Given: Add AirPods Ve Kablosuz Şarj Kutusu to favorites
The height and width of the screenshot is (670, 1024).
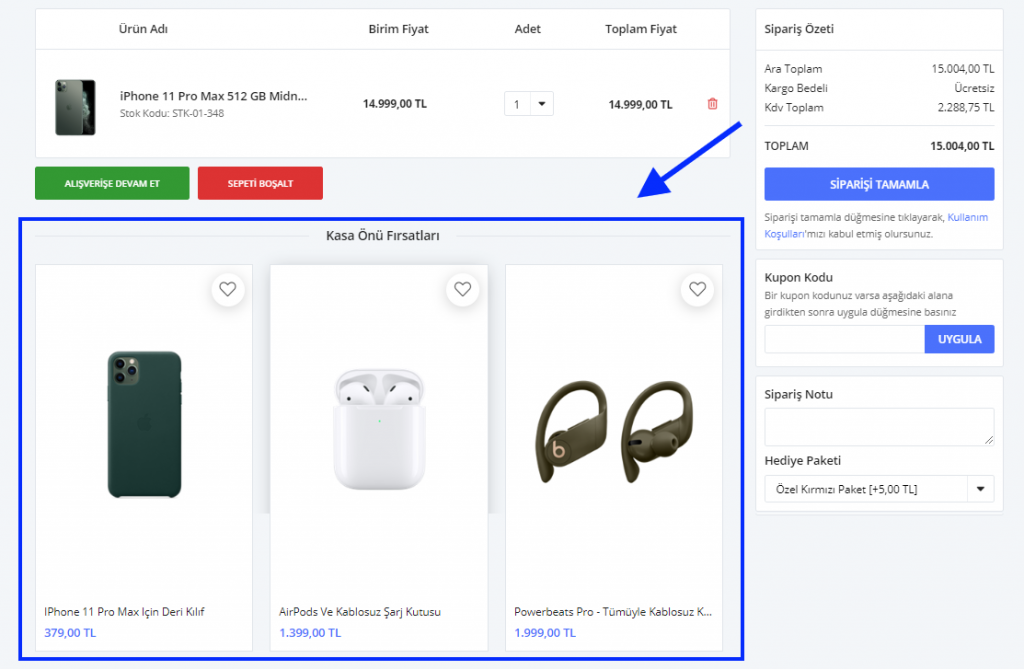Looking at the screenshot, I should (x=462, y=289).
